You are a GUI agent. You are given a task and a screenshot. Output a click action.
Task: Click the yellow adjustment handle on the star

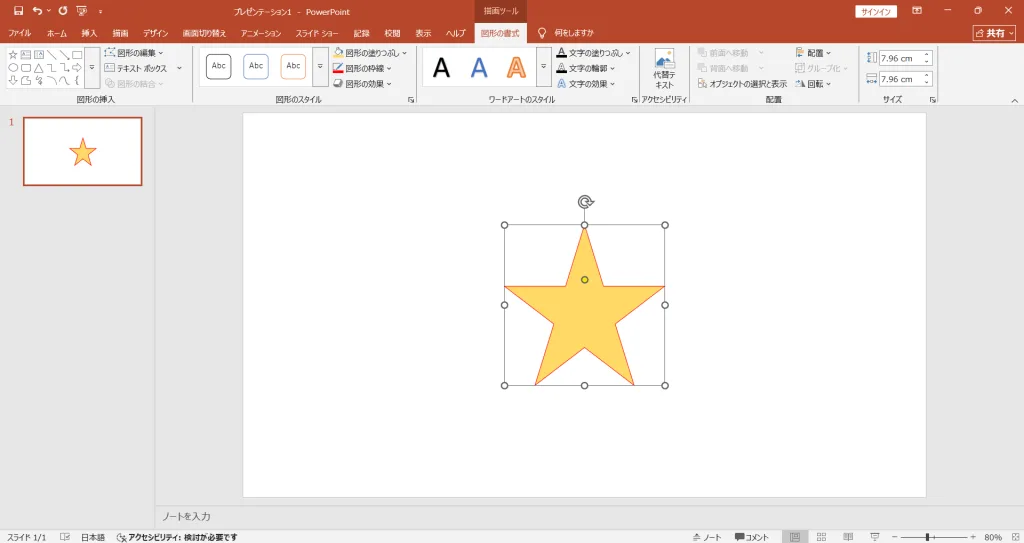click(584, 280)
